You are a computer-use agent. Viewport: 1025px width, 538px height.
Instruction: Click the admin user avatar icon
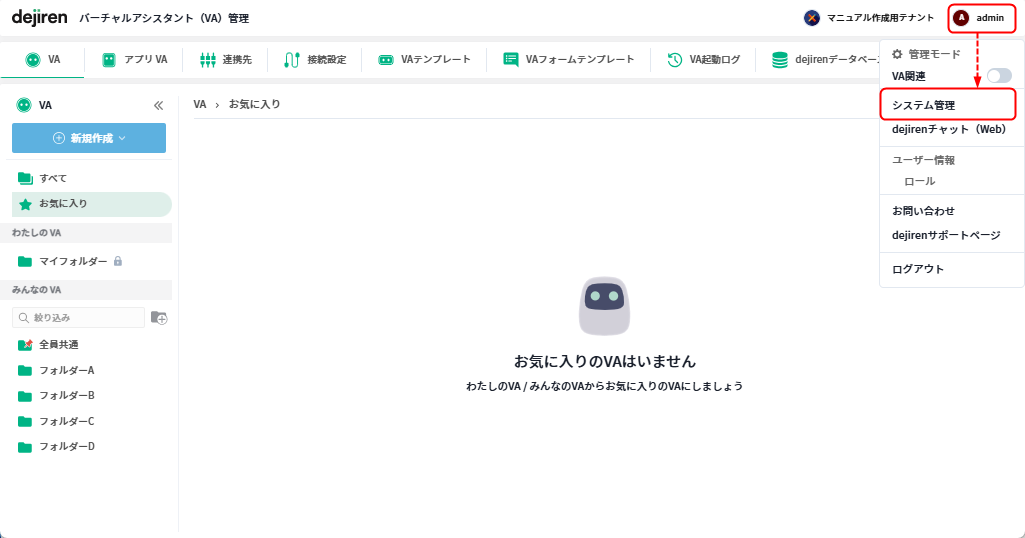pos(961,18)
